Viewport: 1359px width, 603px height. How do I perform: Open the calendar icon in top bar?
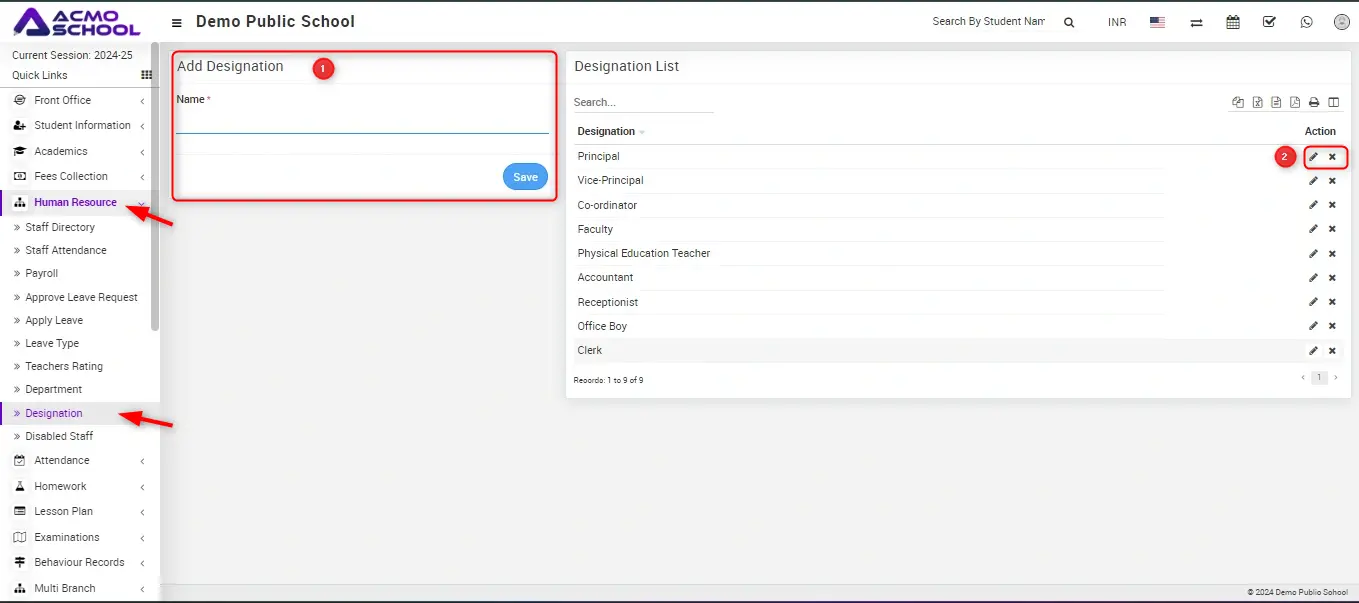[x=1233, y=22]
